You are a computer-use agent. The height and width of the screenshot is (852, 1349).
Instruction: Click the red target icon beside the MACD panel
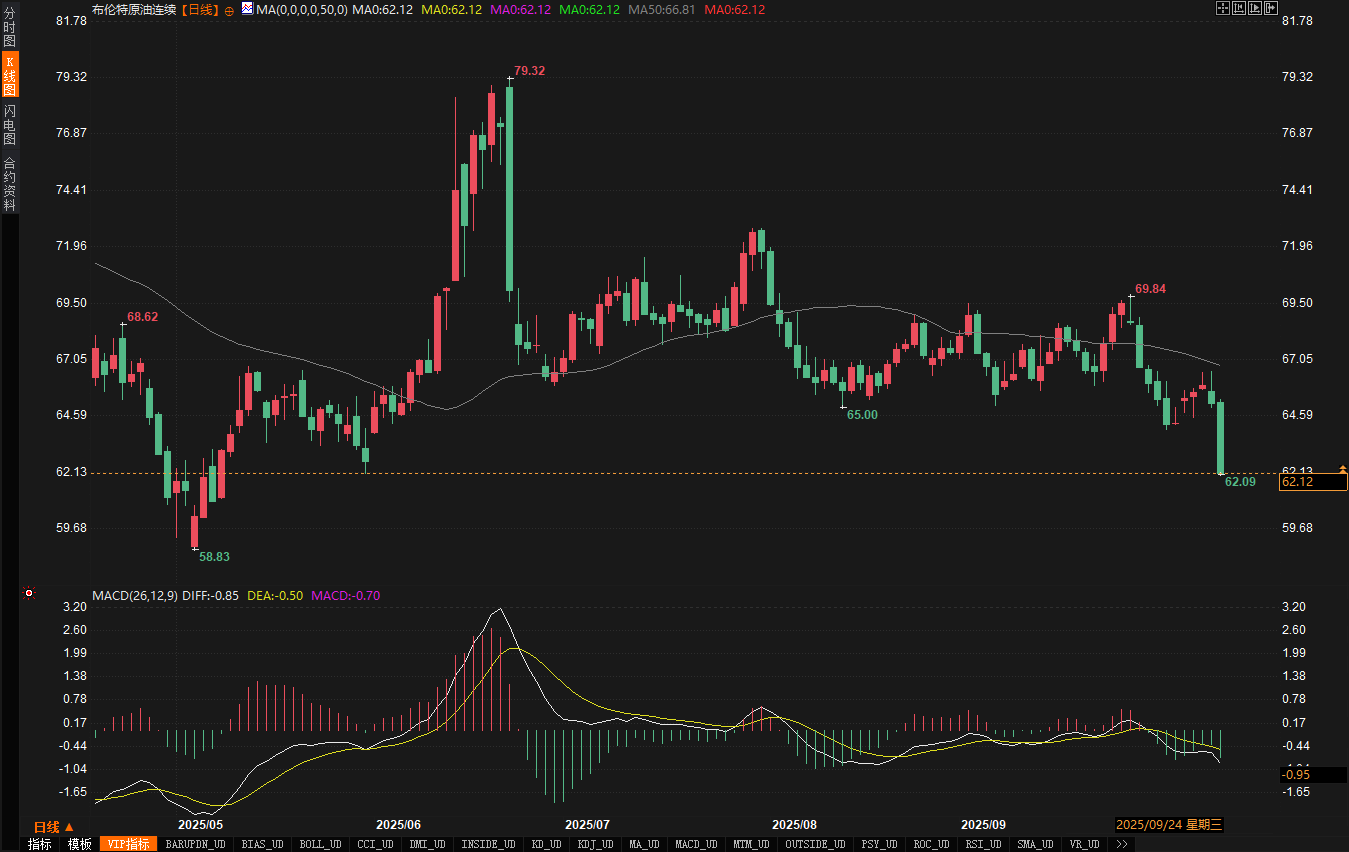(x=29, y=593)
